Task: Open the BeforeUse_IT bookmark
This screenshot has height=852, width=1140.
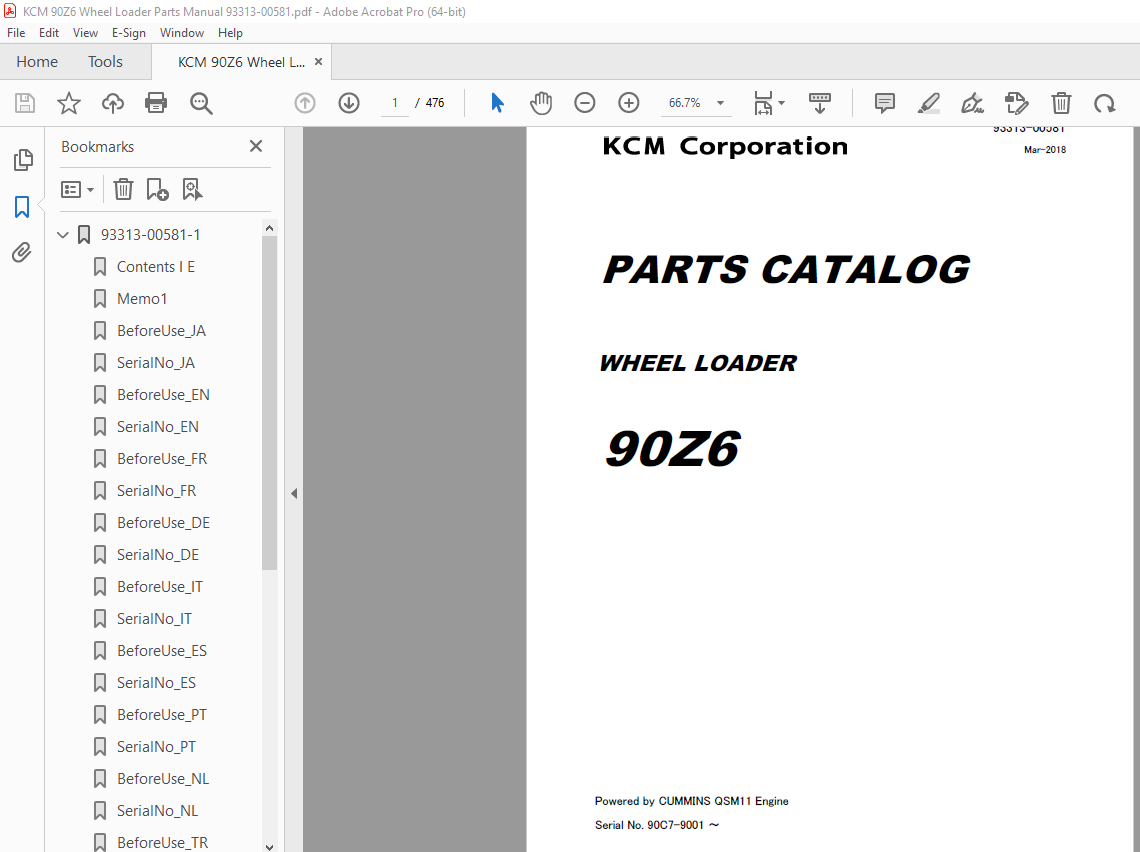Action: pyautogui.click(x=160, y=587)
